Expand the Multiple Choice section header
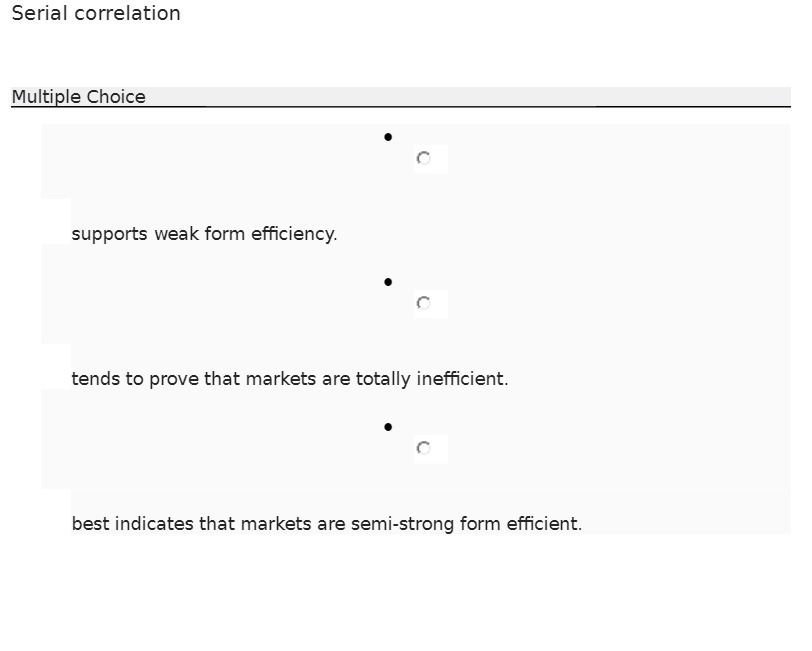 point(80,97)
